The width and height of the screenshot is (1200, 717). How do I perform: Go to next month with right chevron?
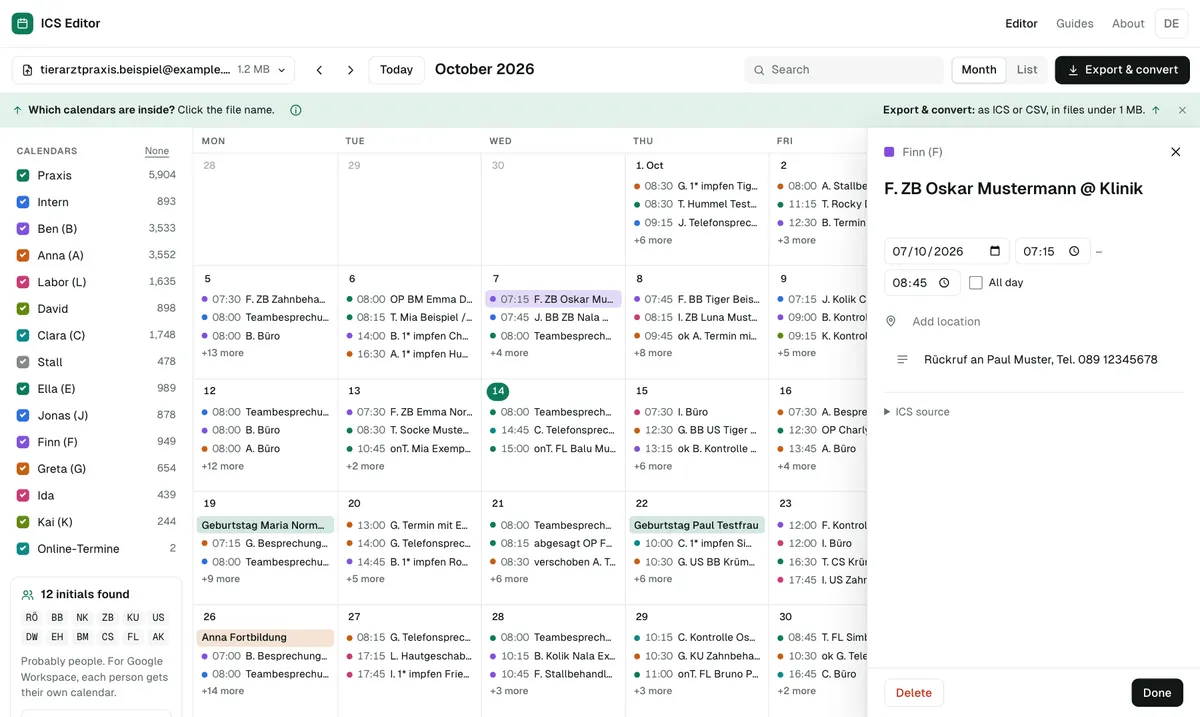[350, 70]
